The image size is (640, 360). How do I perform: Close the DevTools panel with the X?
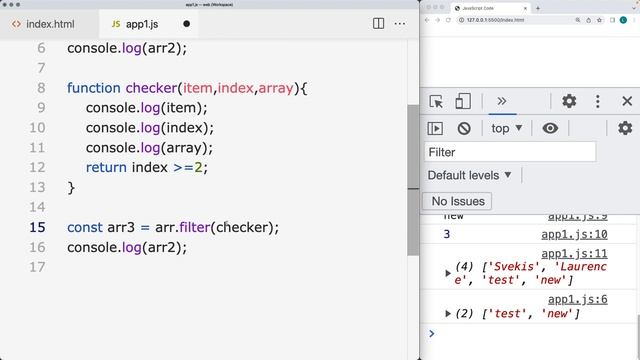[627, 101]
